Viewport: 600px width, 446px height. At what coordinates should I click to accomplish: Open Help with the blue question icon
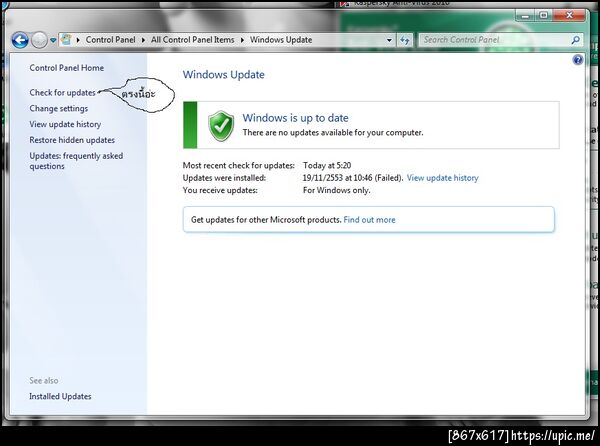[578, 60]
